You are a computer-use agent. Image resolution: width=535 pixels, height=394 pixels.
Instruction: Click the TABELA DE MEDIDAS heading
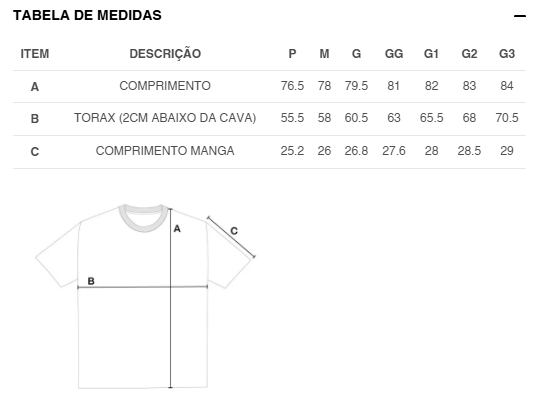click(87, 15)
